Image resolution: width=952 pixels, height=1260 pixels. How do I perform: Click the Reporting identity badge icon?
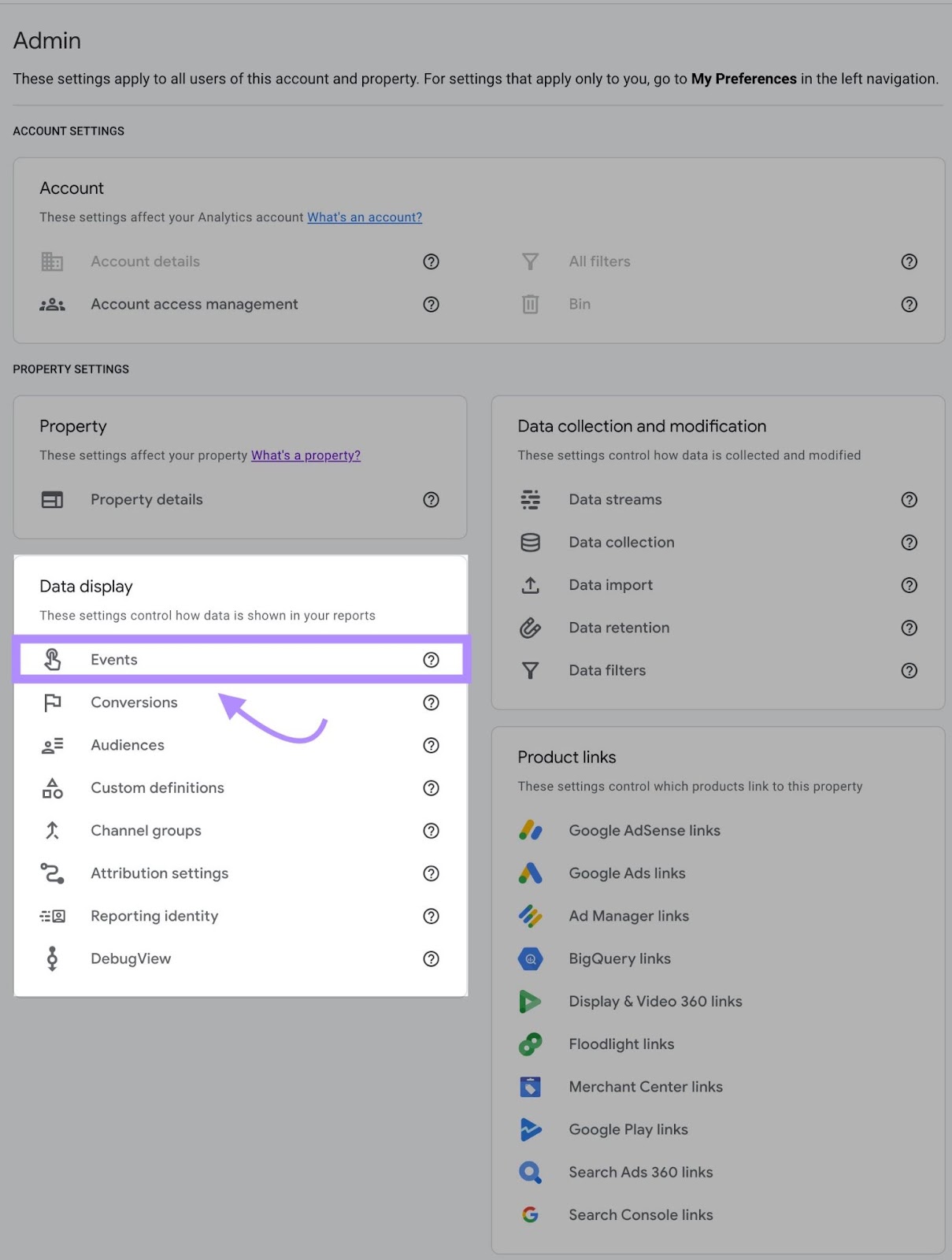click(x=52, y=916)
